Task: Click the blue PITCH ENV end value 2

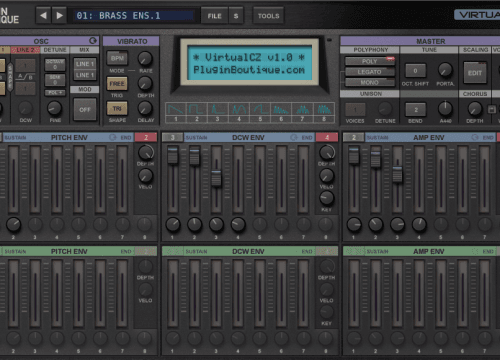Action: point(146,137)
